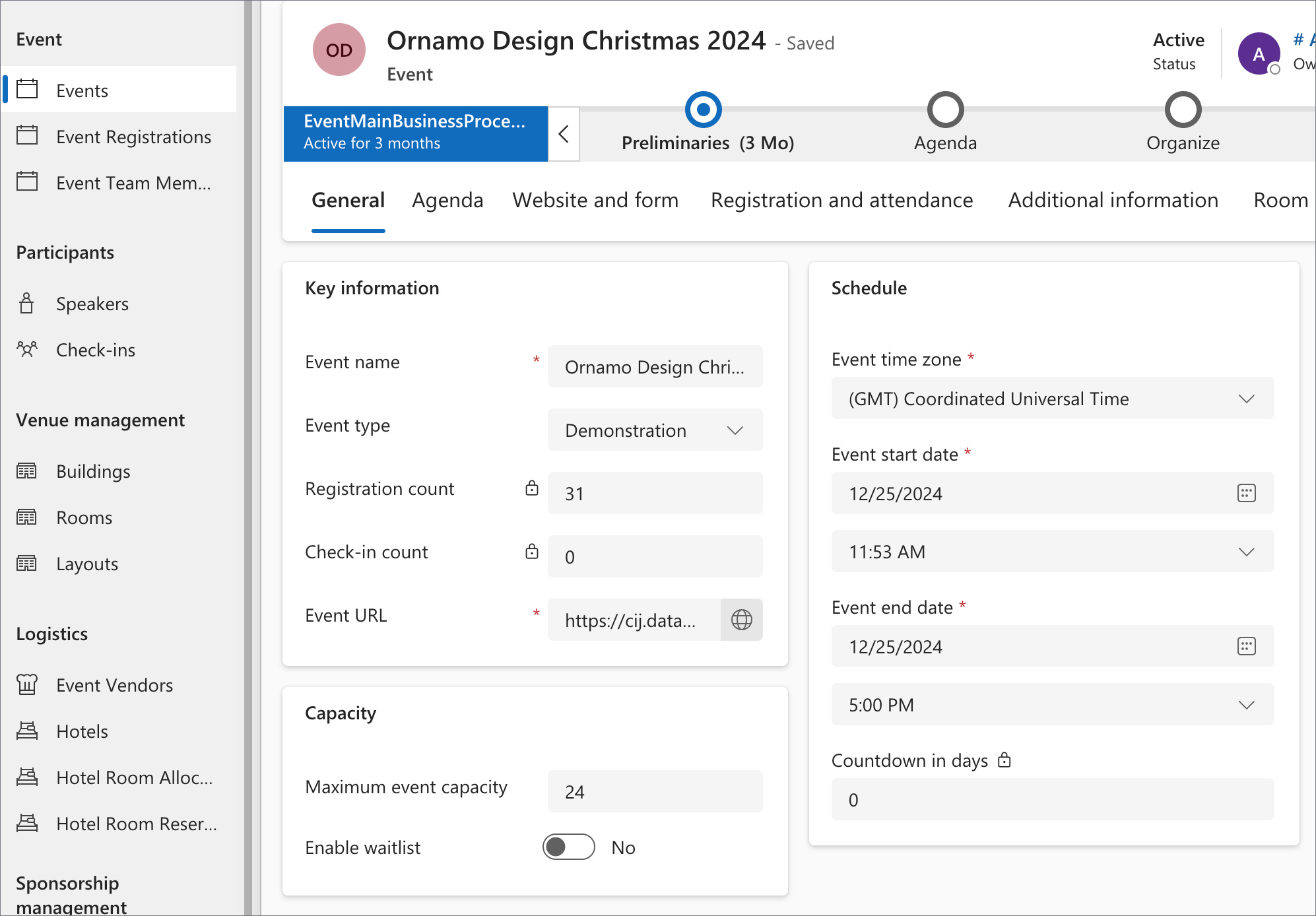Image resolution: width=1316 pixels, height=916 pixels.
Task: Open Hotels under Logistics
Action: (119, 731)
